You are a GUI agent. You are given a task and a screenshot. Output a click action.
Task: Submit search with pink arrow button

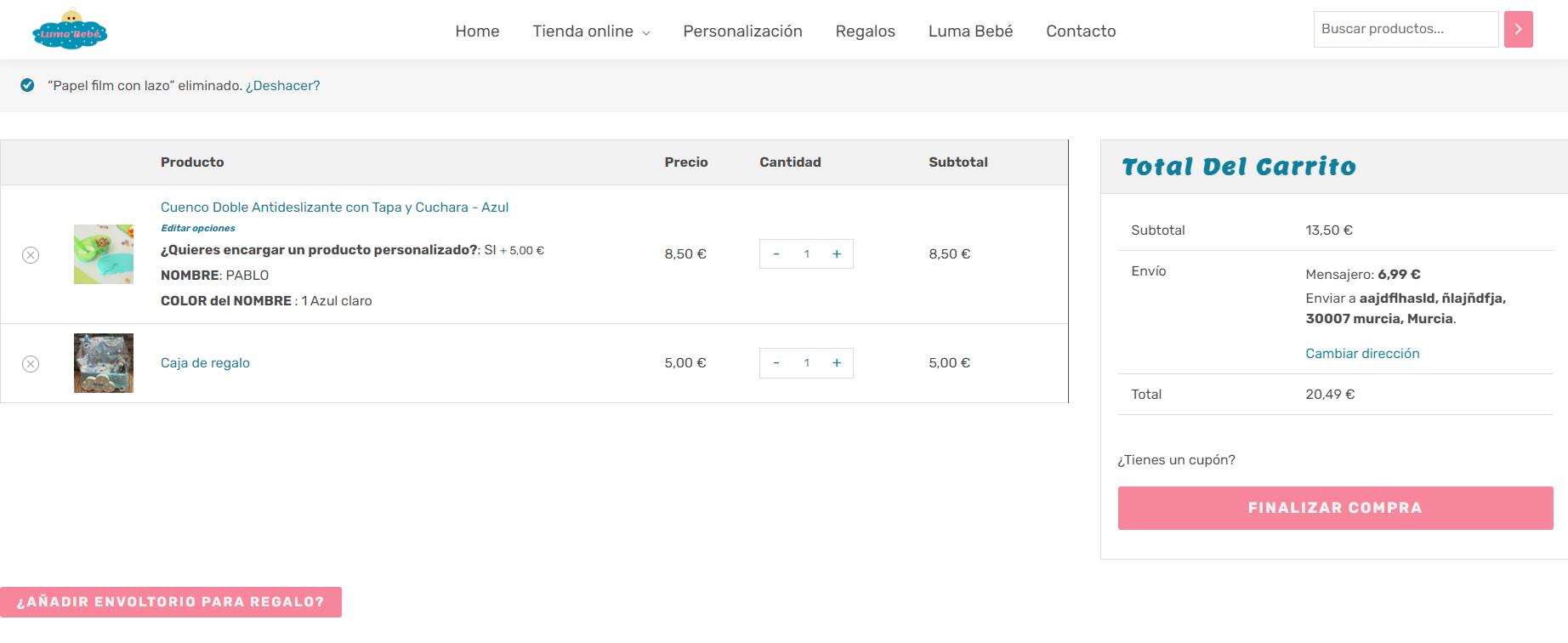click(x=1518, y=30)
